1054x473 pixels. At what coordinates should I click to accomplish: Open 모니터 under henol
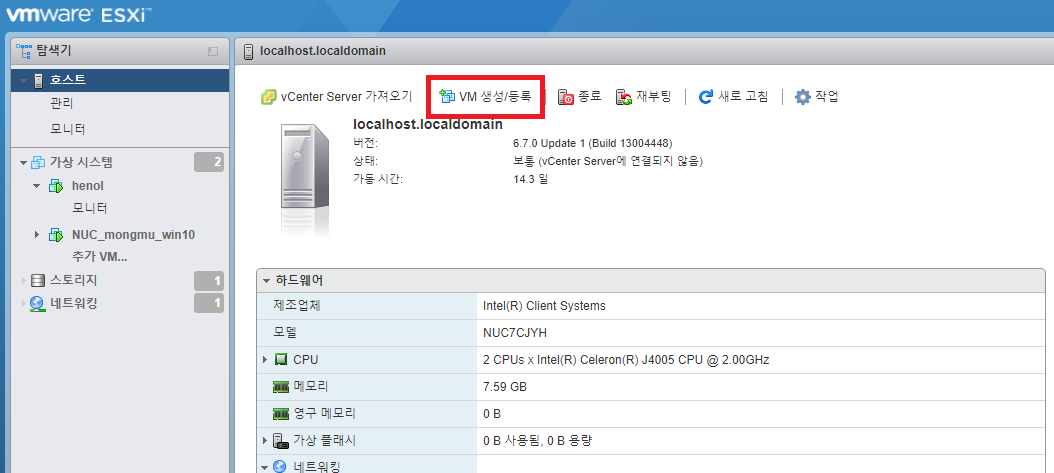90,209
